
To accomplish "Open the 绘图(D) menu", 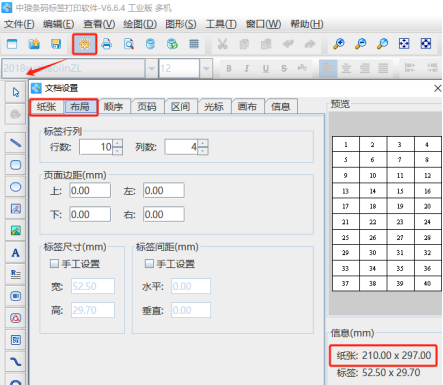I will 140,24.
